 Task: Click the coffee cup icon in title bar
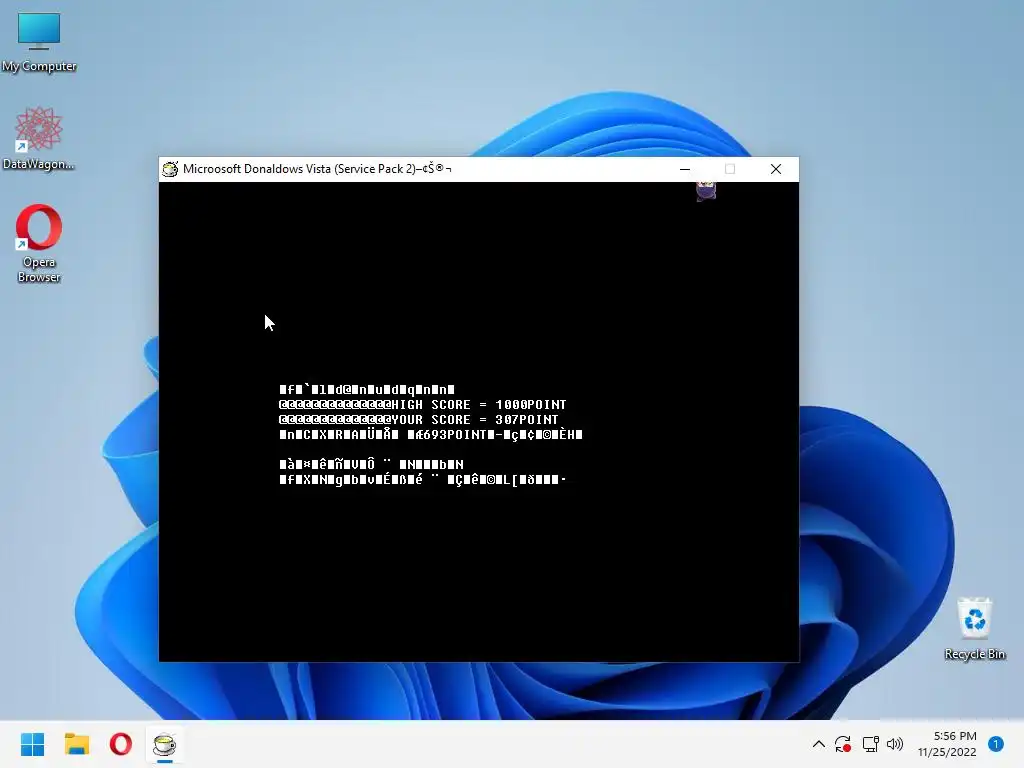pos(170,169)
